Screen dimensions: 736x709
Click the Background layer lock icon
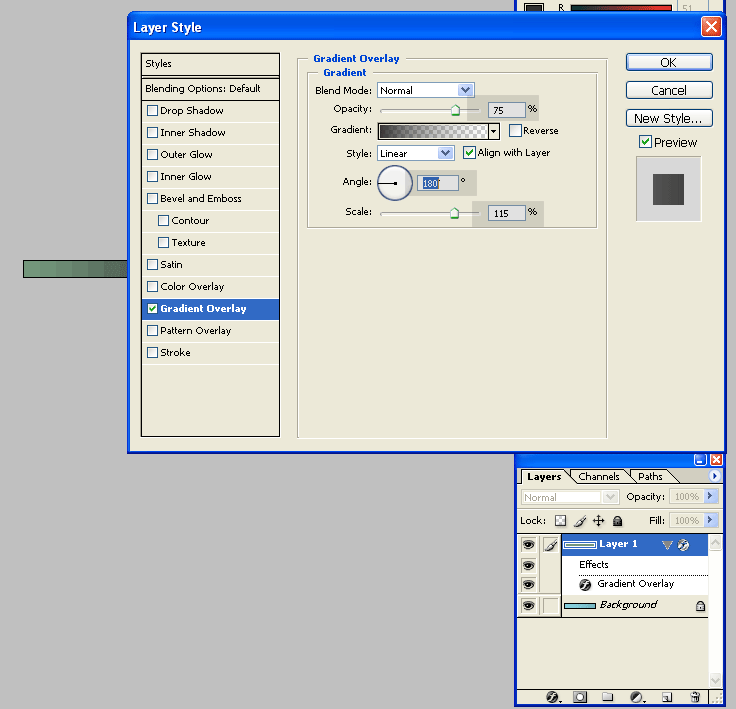700,606
